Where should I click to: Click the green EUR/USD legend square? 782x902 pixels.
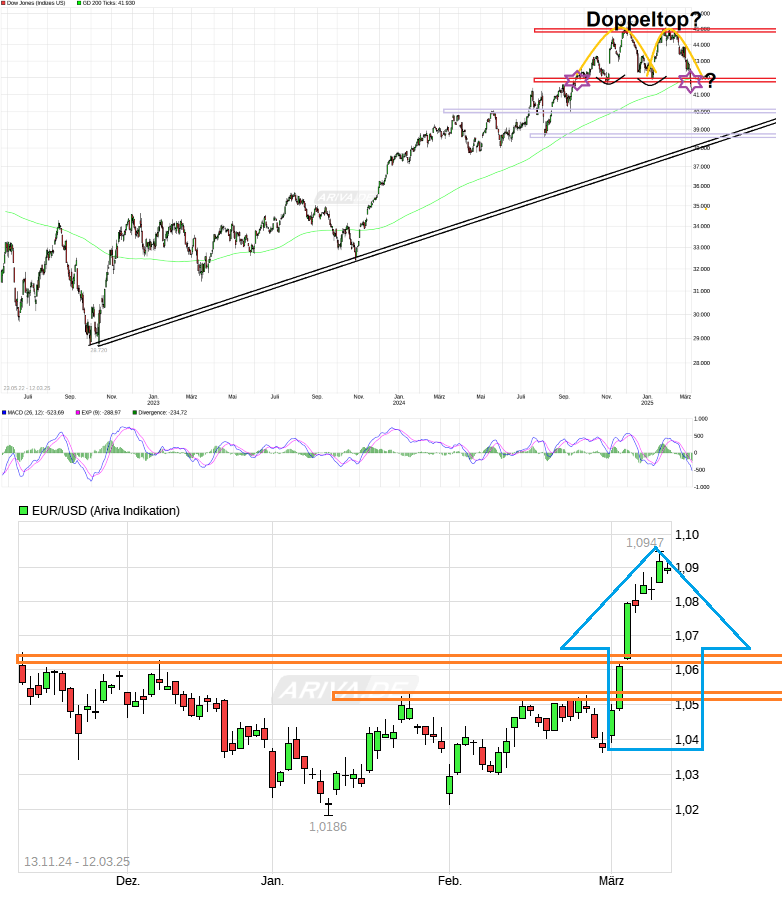(24, 511)
